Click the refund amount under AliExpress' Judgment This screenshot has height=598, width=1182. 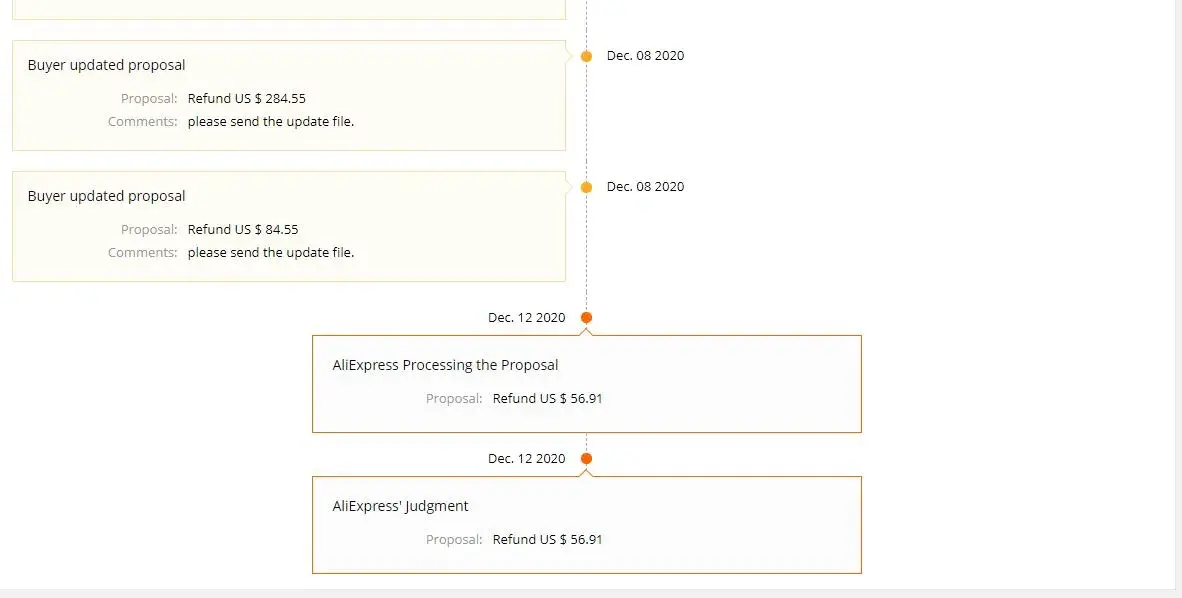click(x=547, y=540)
